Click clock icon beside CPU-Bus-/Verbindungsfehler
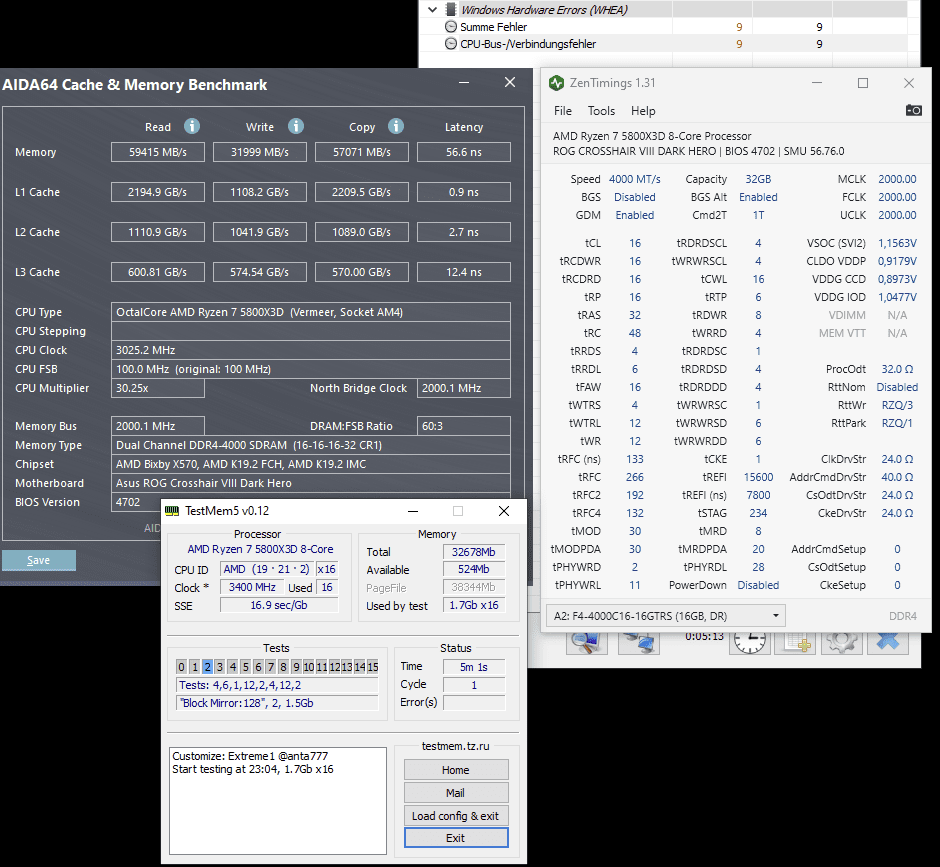 (451, 44)
